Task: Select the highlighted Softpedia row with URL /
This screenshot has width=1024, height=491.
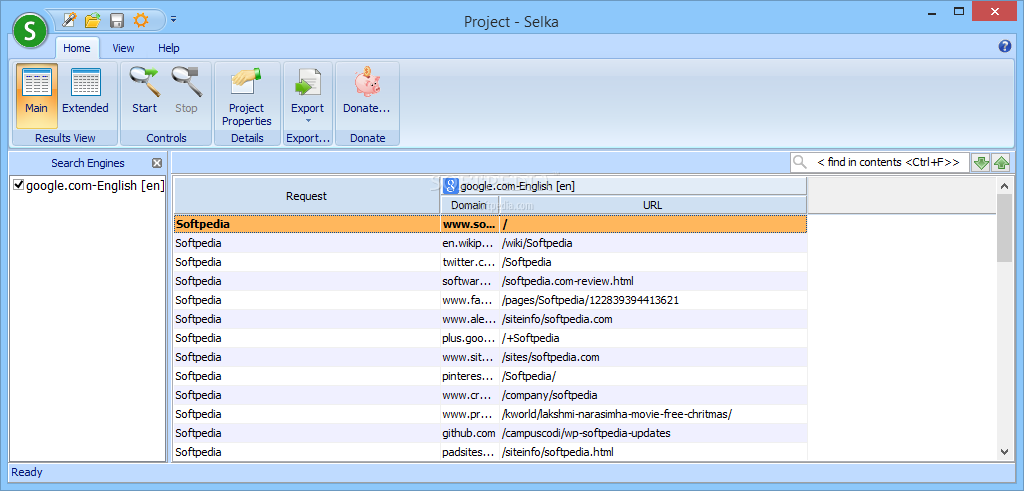Action: tap(490, 224)
